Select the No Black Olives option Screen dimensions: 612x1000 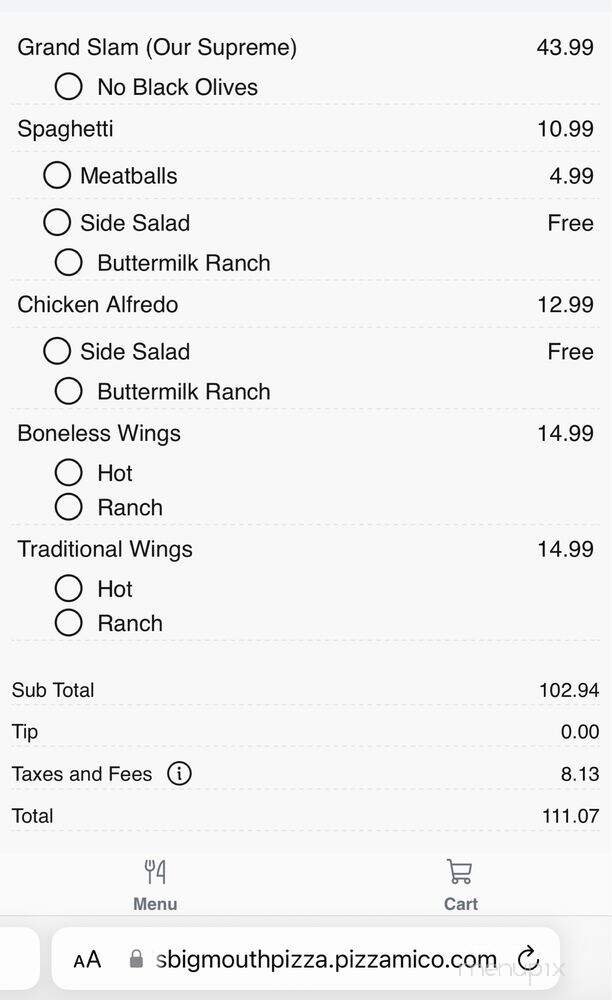pyautogui.click(x=68, y=86)
